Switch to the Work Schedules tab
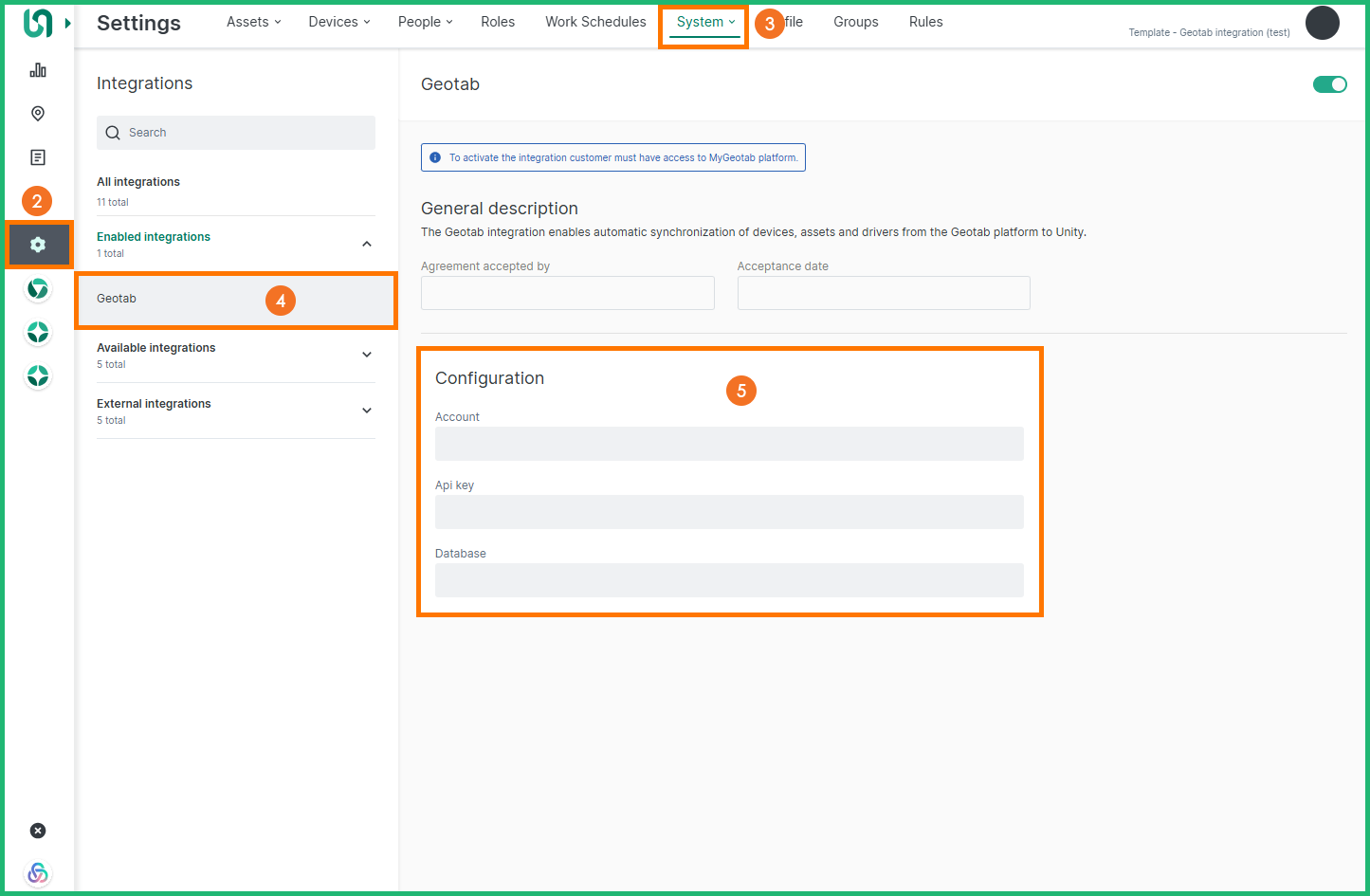 [x=595, y=22]
